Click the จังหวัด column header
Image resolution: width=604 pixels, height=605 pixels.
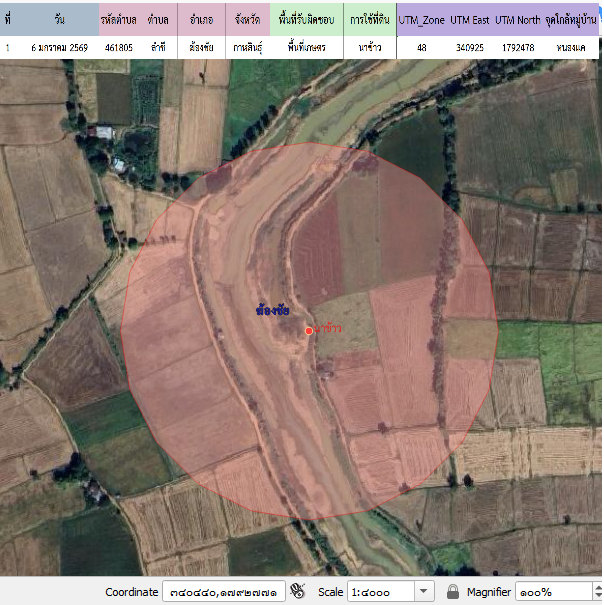click(248, 20)
